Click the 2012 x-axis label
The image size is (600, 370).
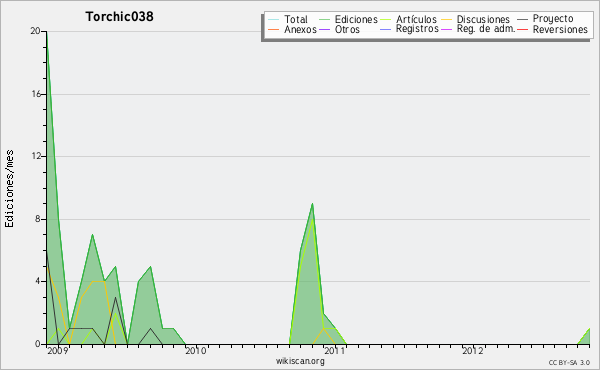473,350
